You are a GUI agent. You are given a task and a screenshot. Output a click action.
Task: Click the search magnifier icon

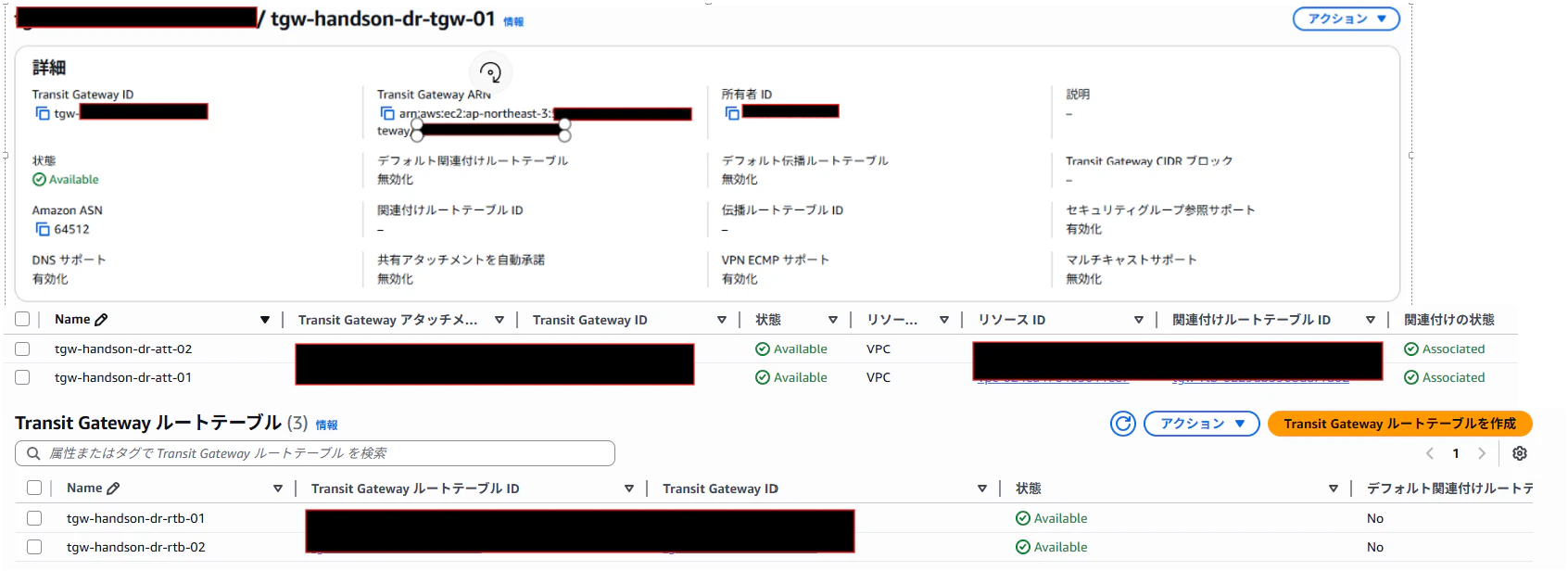33,453
